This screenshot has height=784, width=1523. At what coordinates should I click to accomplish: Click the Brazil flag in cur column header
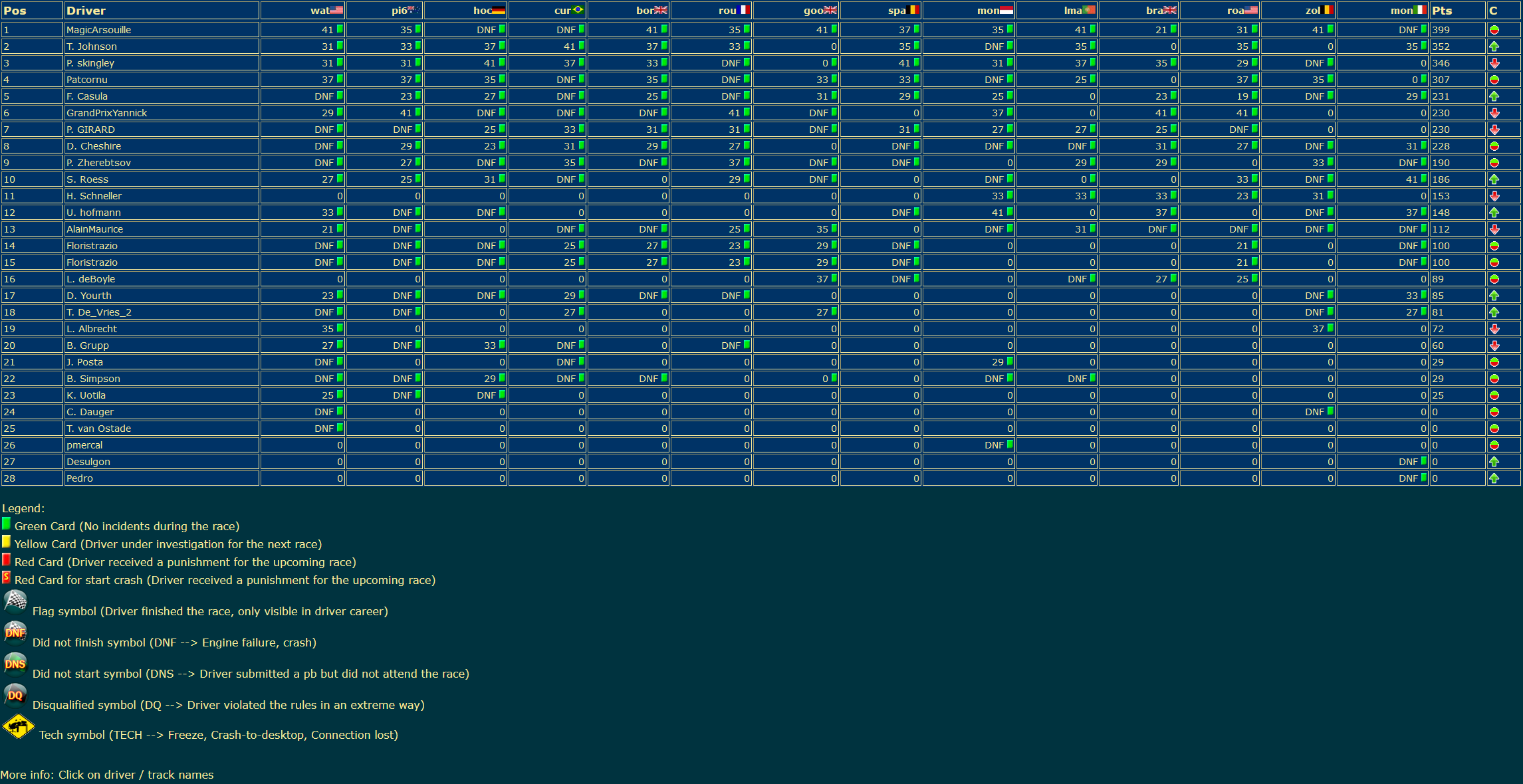pyautogui.click(x=578, y=10)
